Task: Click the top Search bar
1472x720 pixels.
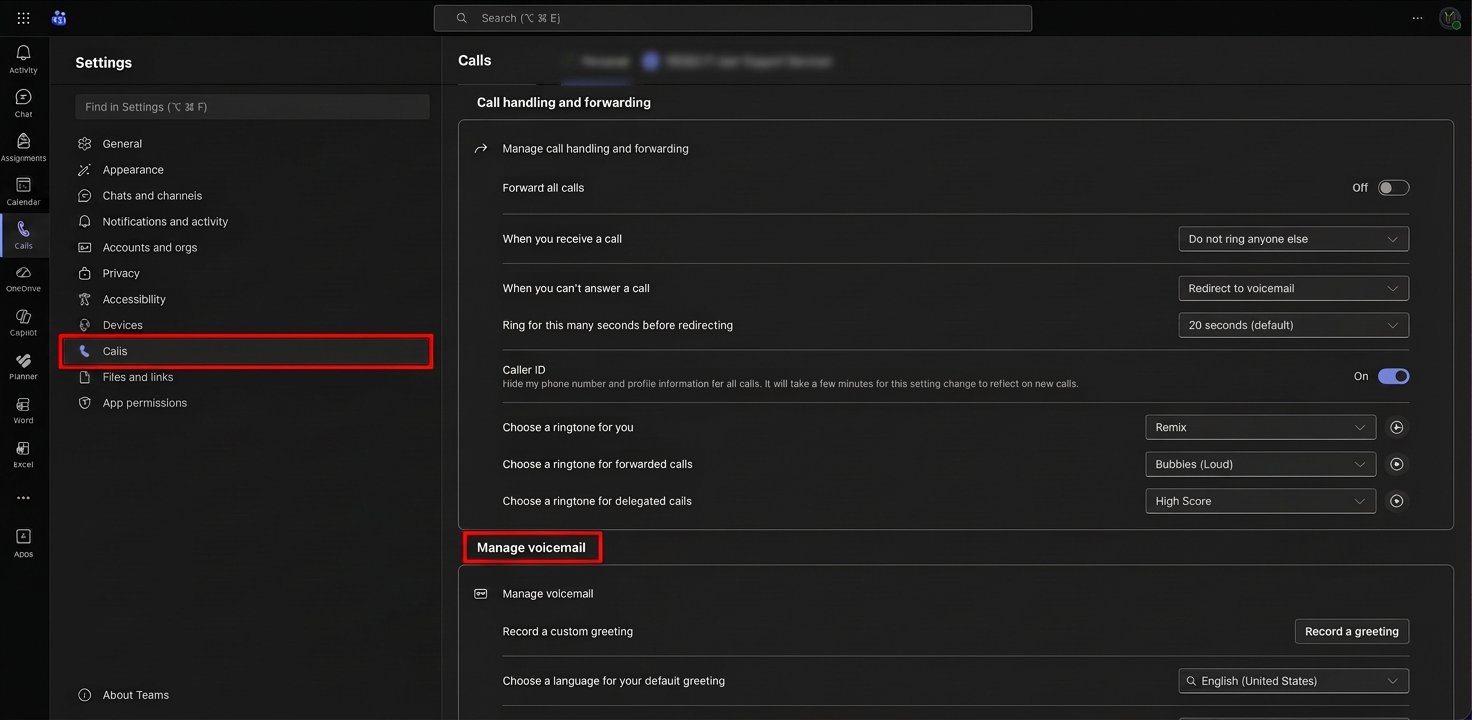Action: [x=733, y=18]
